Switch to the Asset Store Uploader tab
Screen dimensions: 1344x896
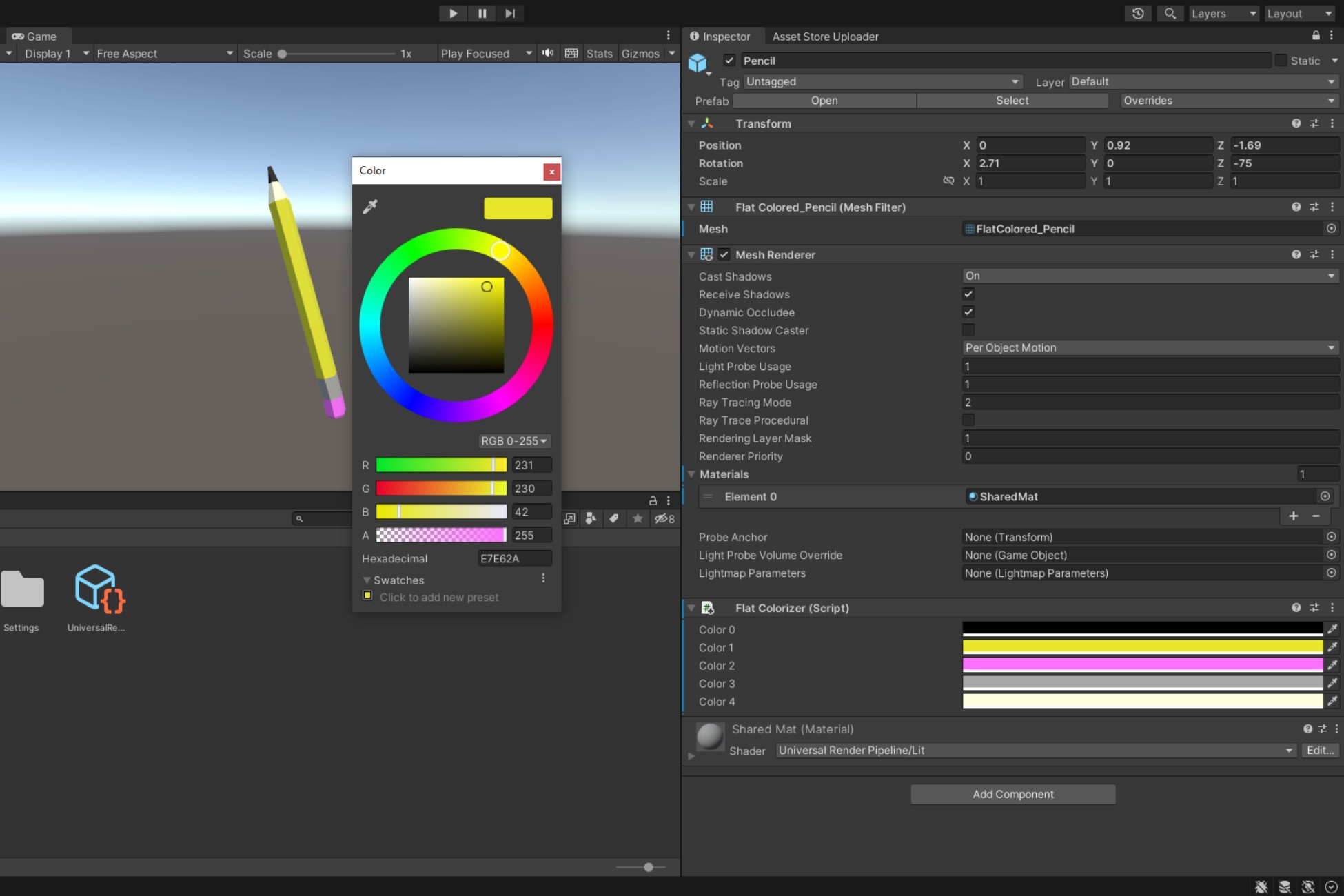825,36
